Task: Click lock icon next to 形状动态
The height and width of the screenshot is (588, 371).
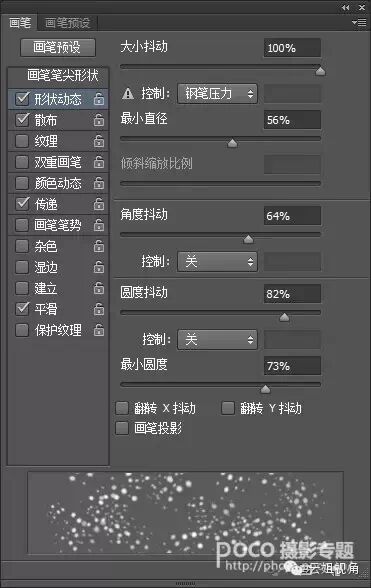Action: pos(99,99)
